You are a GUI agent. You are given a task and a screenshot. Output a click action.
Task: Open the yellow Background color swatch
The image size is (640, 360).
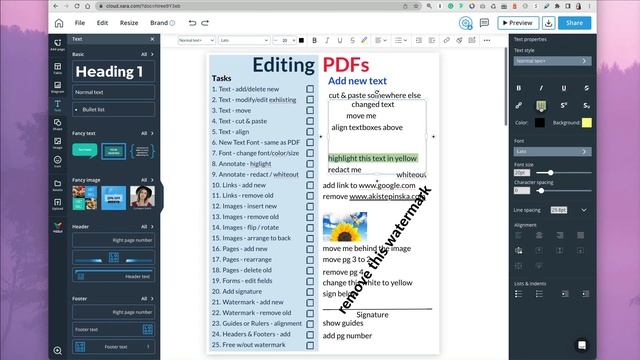click(587, 122)
